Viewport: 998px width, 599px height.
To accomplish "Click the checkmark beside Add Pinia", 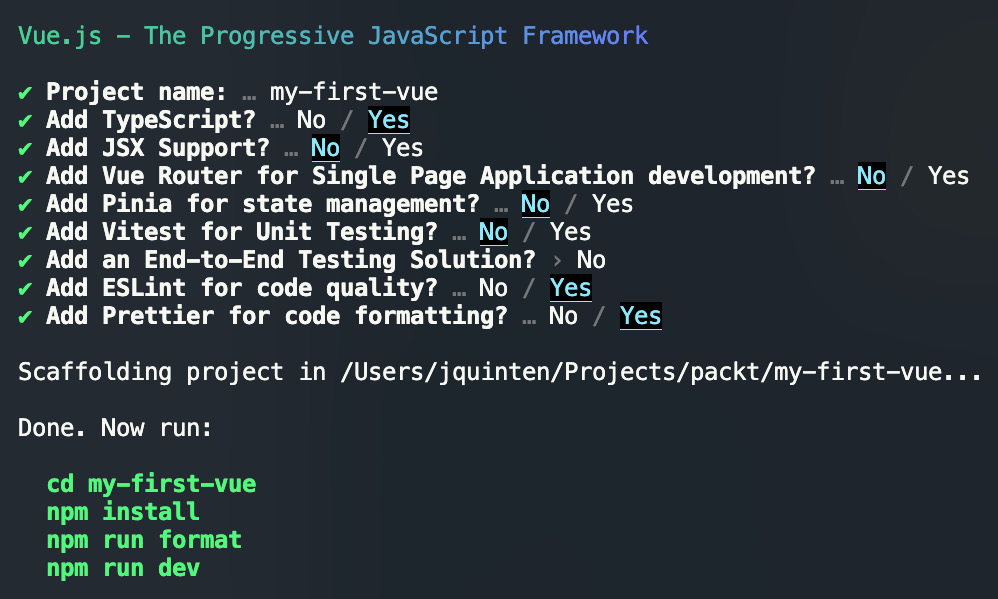I will pyautogui.click(x=25, y=206).
